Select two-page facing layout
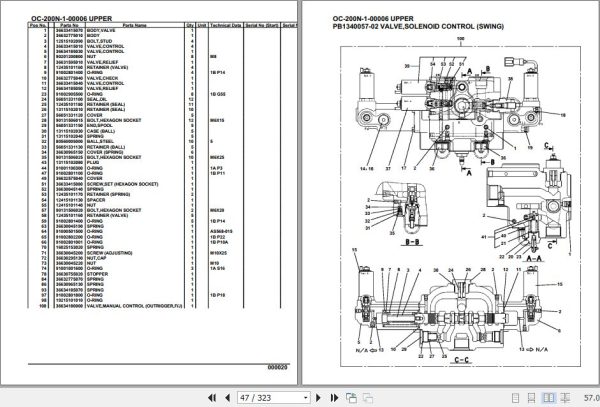 point(548,398)
